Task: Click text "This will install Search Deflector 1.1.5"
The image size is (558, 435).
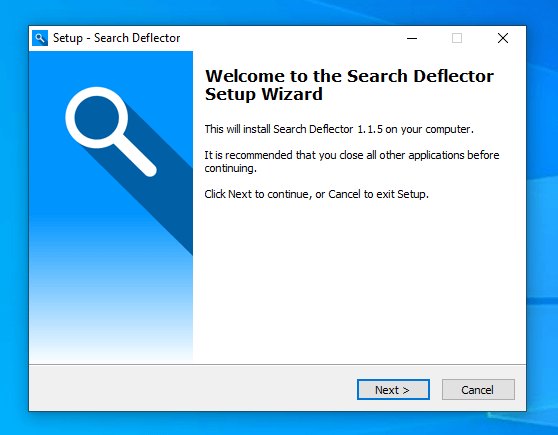Action: pos(294,129)
